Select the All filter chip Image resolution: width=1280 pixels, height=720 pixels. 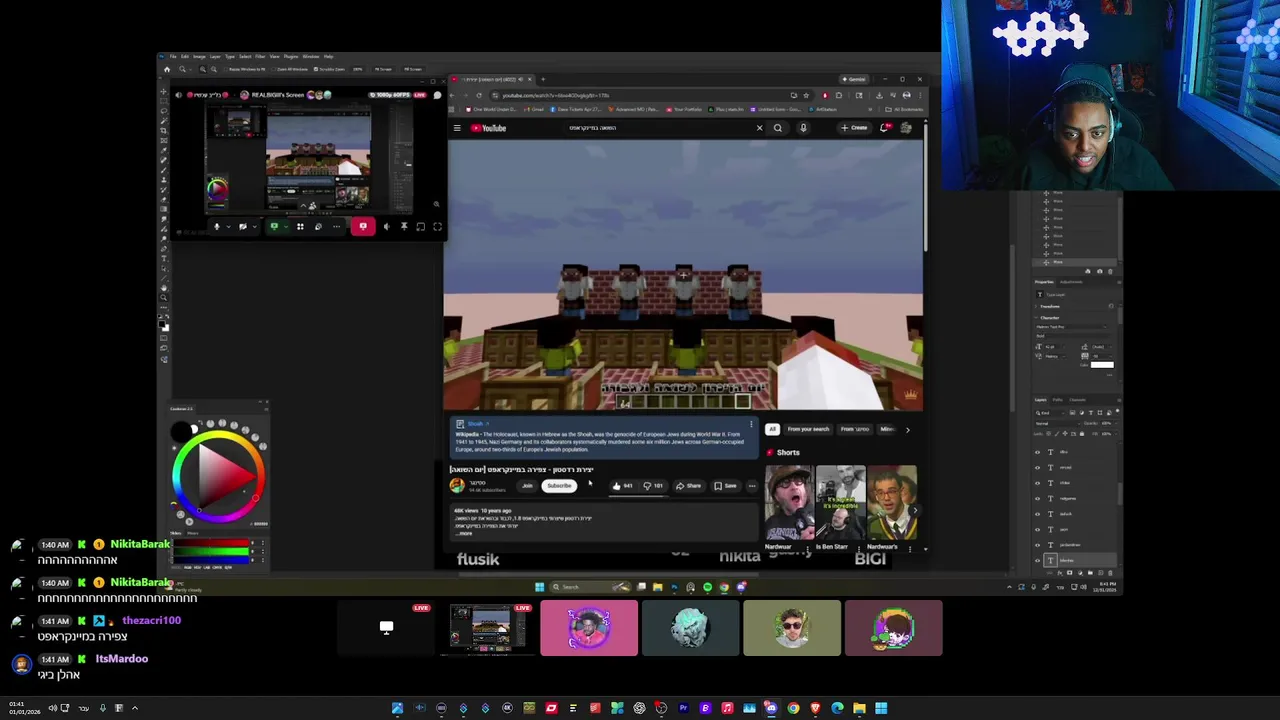point(772,429)
